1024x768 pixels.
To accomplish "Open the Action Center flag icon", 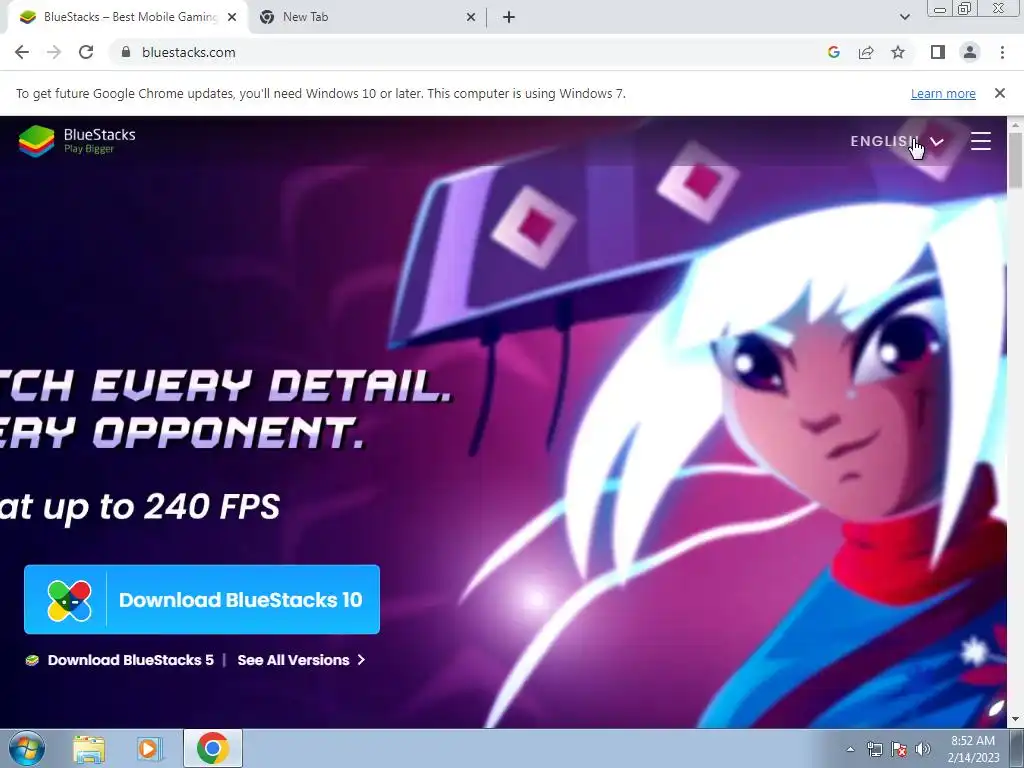I will point(899,749).
